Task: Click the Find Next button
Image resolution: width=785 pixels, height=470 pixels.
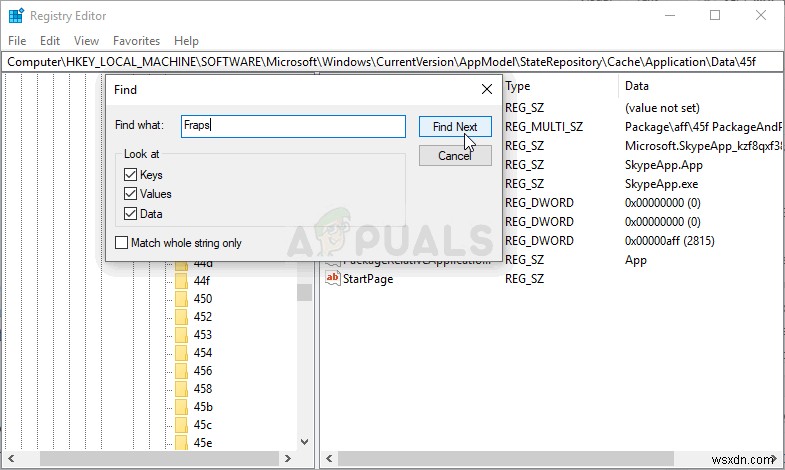Action: tap(455, 127)
